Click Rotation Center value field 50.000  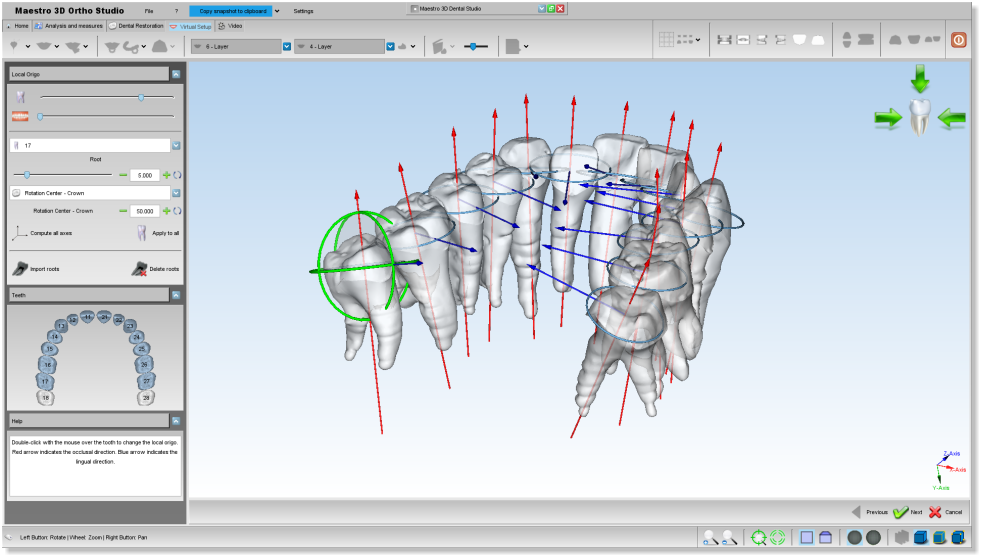(145, 211)
